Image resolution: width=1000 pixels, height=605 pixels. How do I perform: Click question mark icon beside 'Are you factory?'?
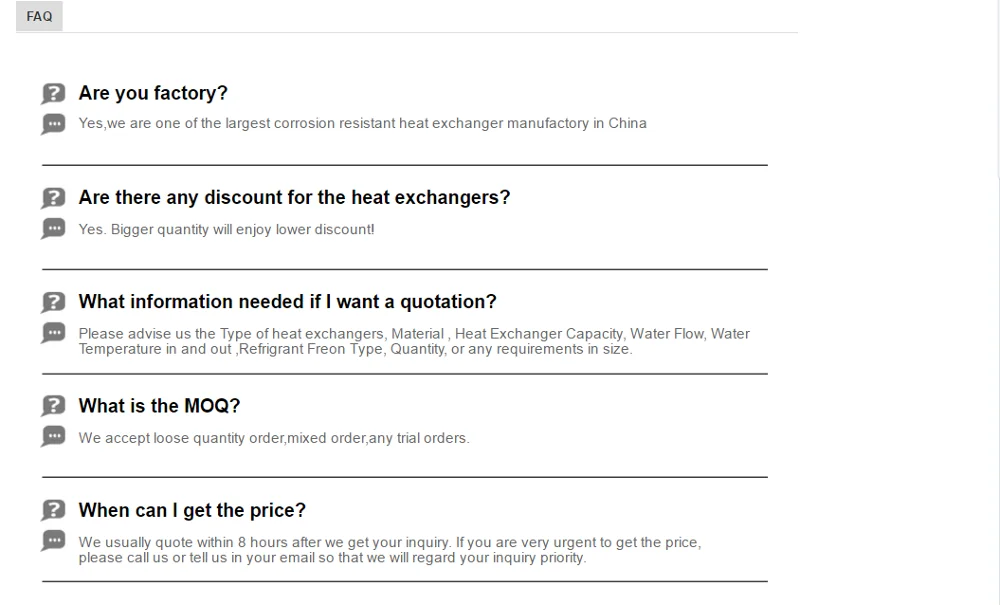[x=54, y=94]
